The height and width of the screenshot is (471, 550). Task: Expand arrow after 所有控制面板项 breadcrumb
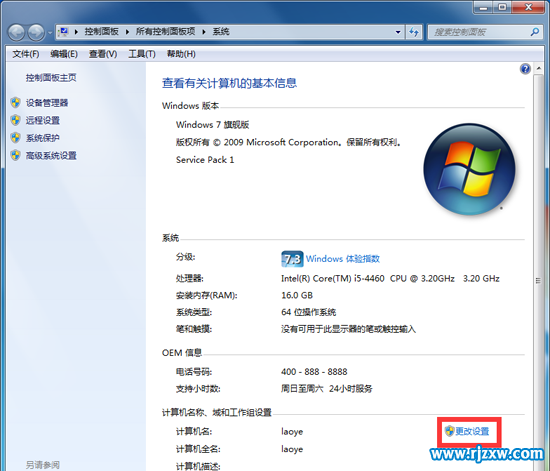(203, 32)
